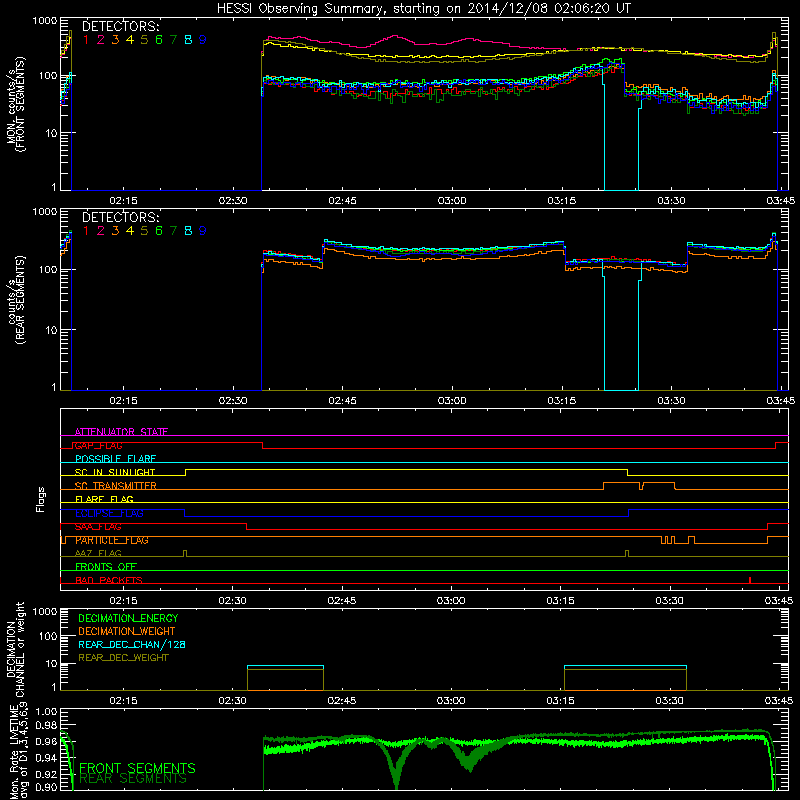This screenshot has height=800, width=800.
Task: Select detector 6 in the front segments legend
Action: click(159, 40)
